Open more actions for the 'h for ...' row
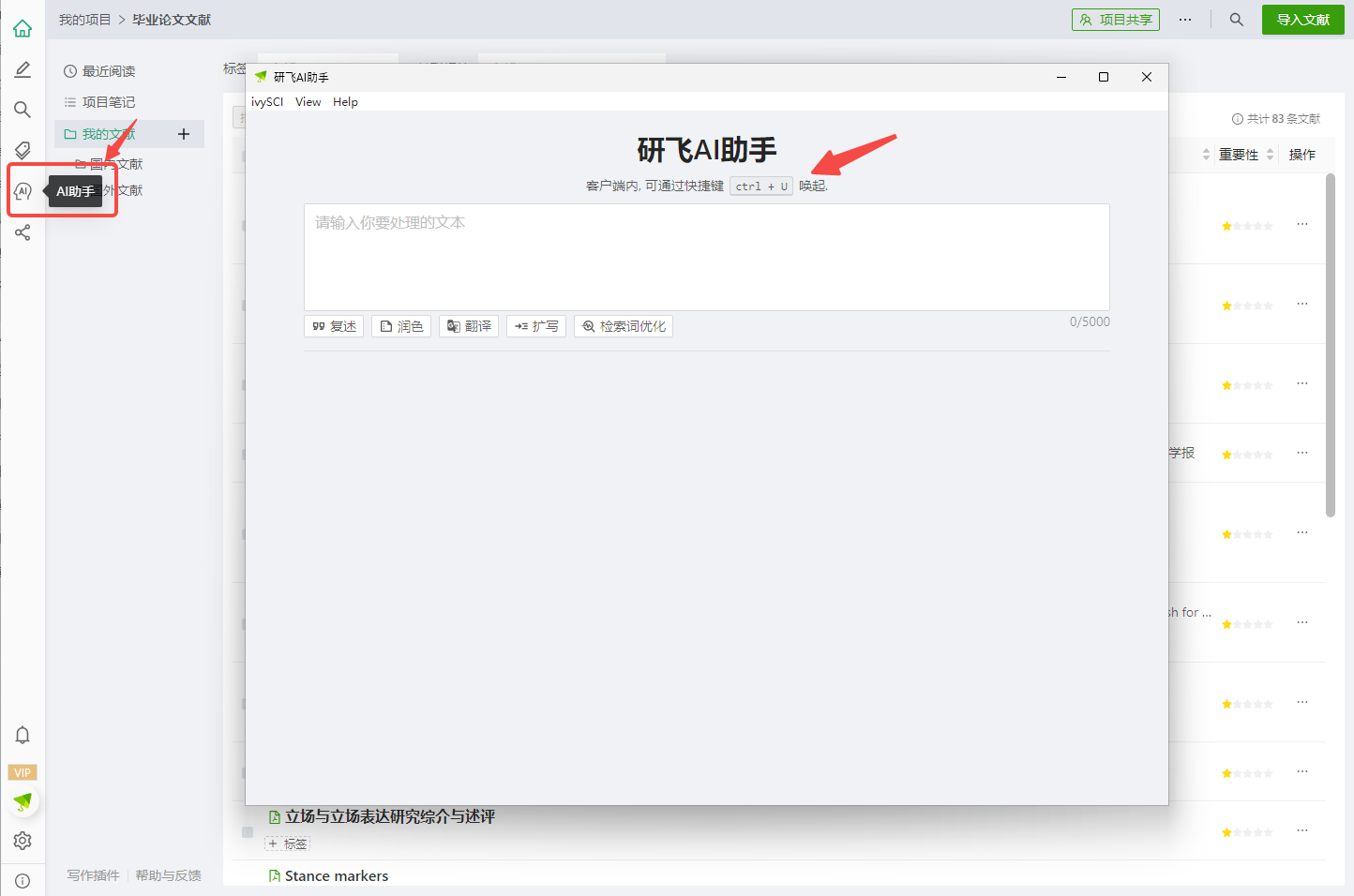 1302,622
